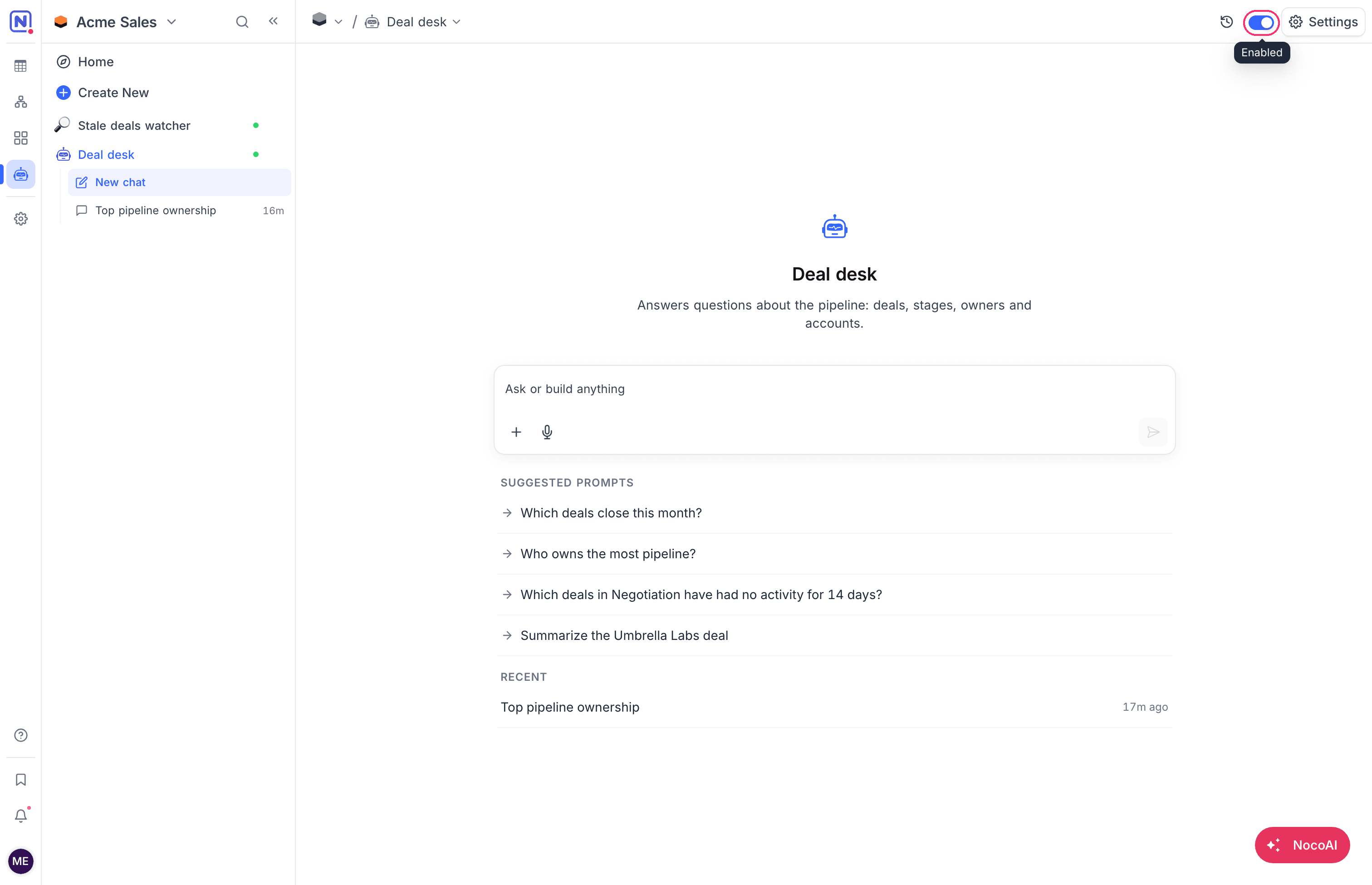Image resolution: width=1372 pixels, height=885 pixels.
Task: Start a New chat in sidebar
Action: coord(179,182)
